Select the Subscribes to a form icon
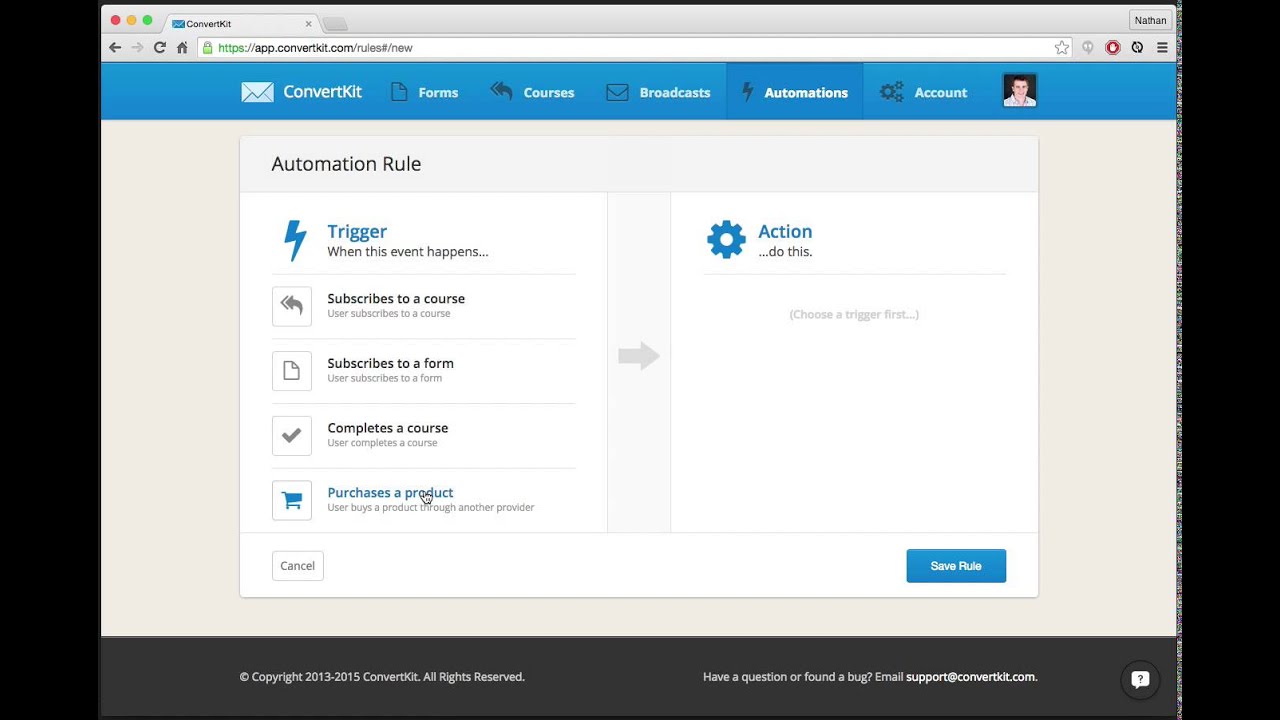Viewport: 1280px width, 720px height. 292,371
